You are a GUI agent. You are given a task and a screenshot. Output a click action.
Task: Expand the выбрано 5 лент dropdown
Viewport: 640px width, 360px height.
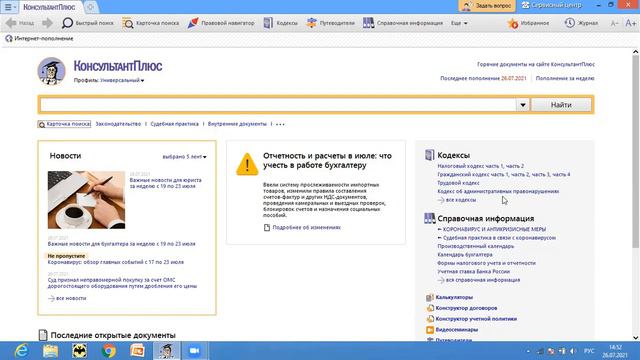coord(184,157)
